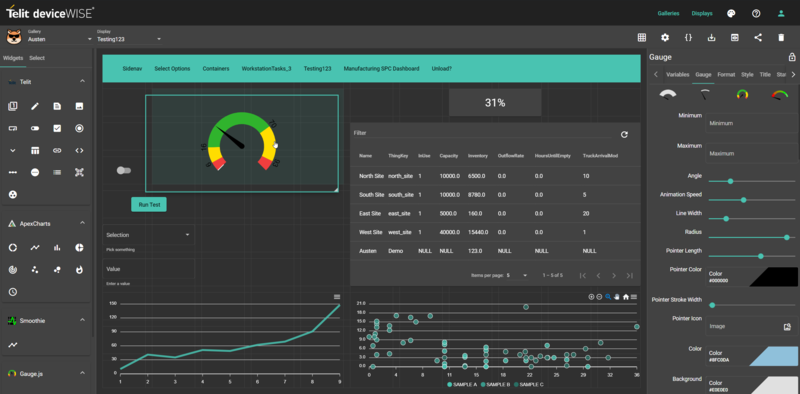Open the Title property tab

tap(765, 75)
